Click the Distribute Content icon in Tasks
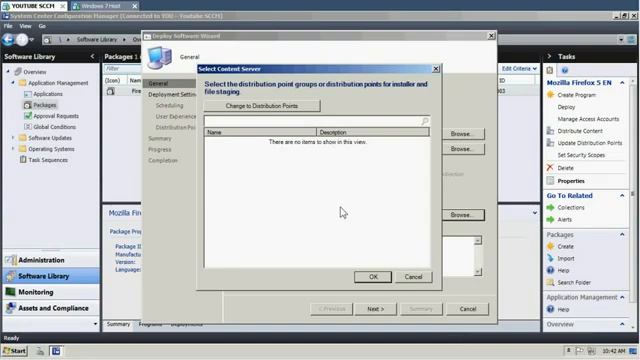Screen dimensions: 640x360 coord(550,131)
